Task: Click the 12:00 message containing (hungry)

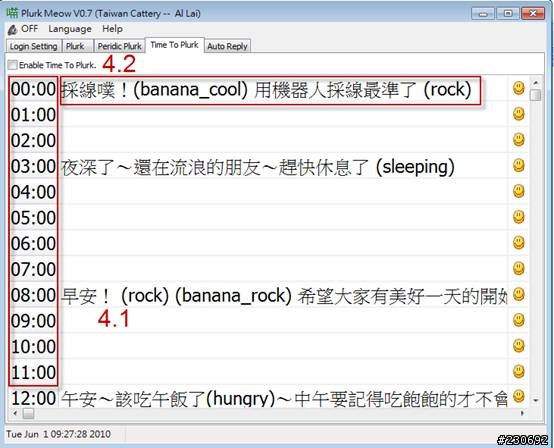Action: click(x=284, y=397)
